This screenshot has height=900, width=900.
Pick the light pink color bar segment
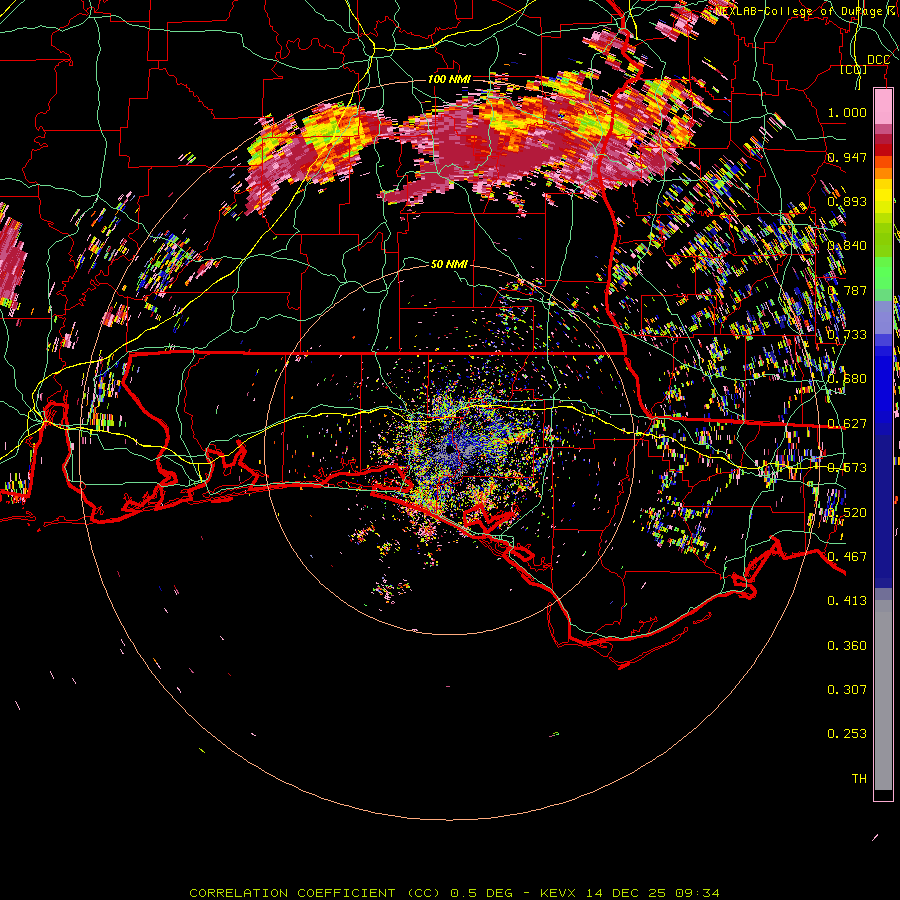[883, 107]
